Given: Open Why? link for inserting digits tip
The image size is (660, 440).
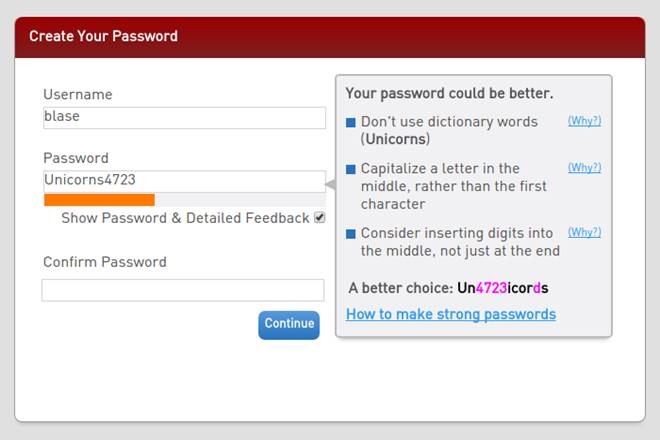Looking at the screenshot, I should pos(584,232).
